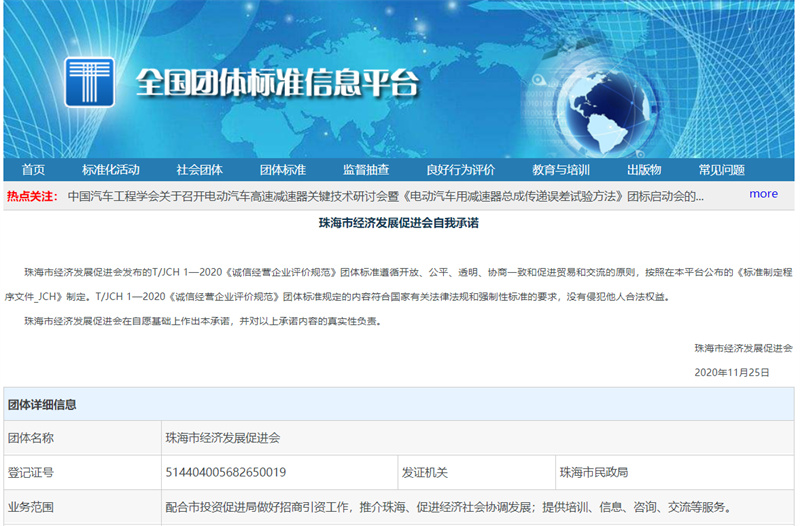This screenshot has width=800, height=526.
Task: Click the 团体名称 label cell
Action: 82,438
